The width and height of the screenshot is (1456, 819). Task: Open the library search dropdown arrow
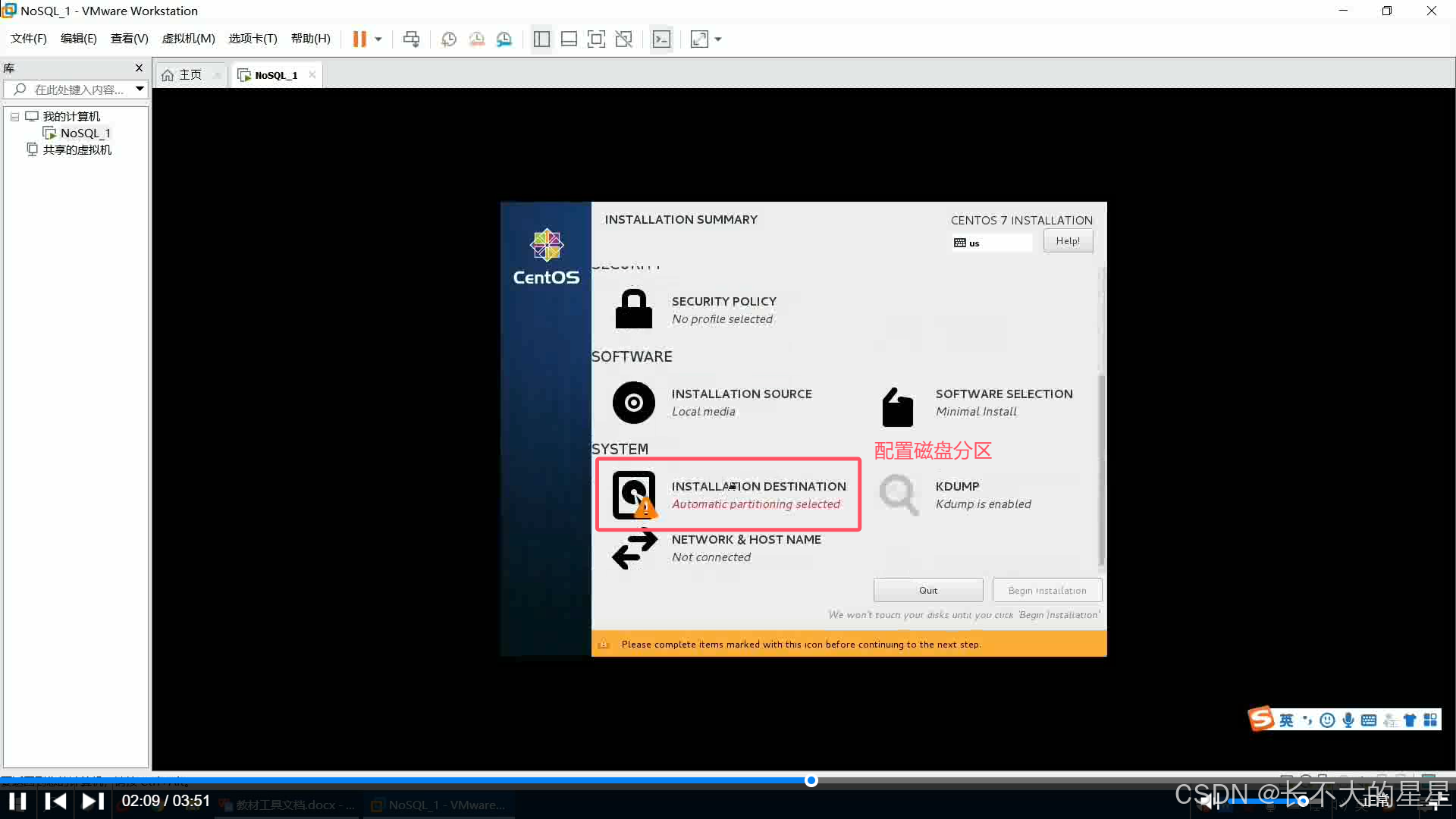(x=140, y=89)
